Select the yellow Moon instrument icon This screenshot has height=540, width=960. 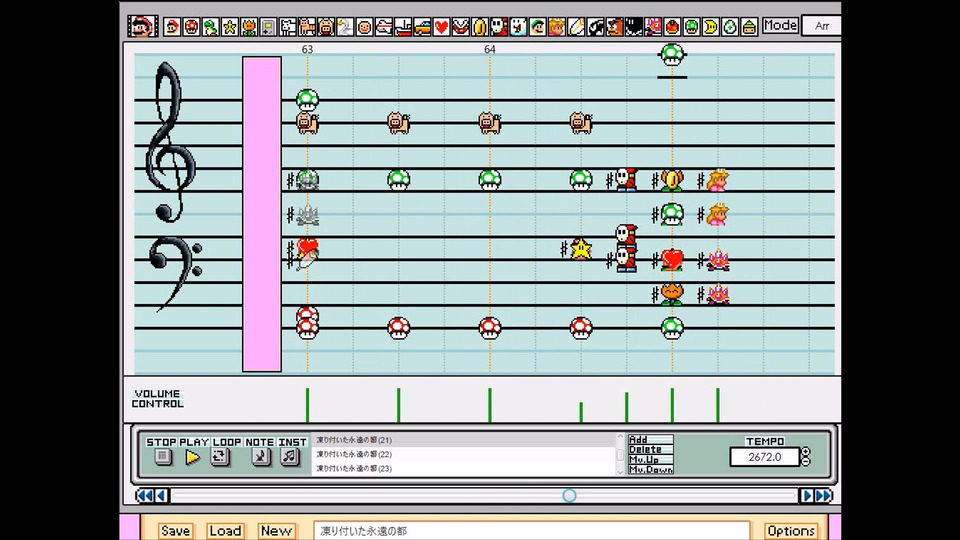(711, 27)
